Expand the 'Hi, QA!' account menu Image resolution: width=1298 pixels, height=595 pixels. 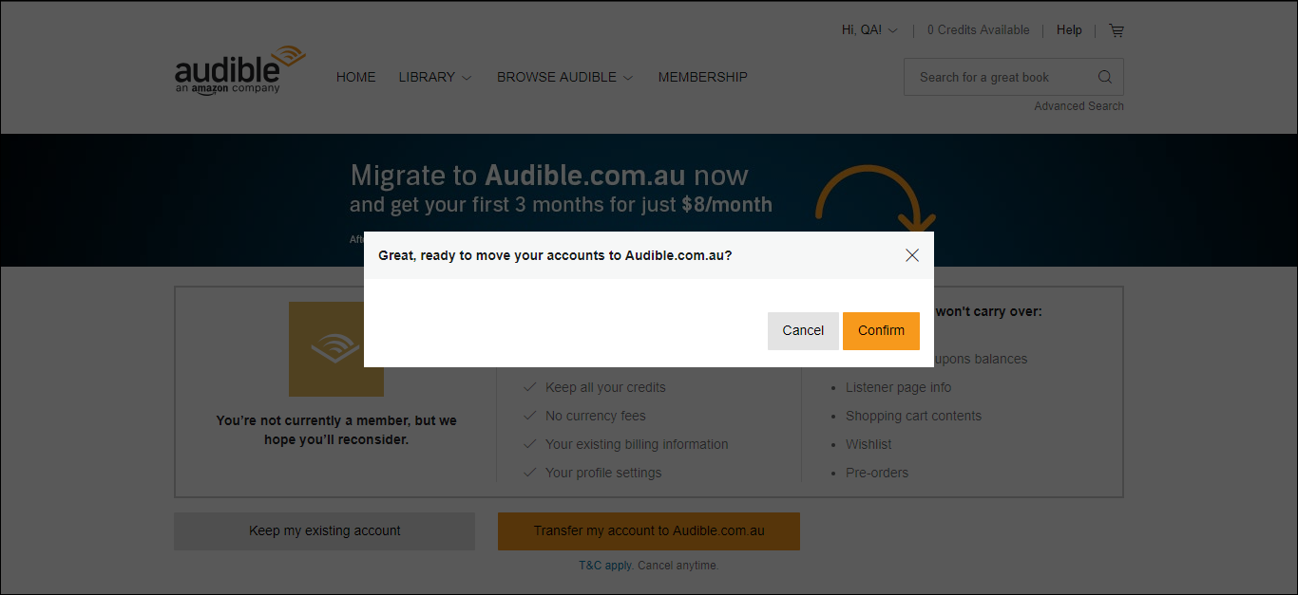tap(868, 30)
